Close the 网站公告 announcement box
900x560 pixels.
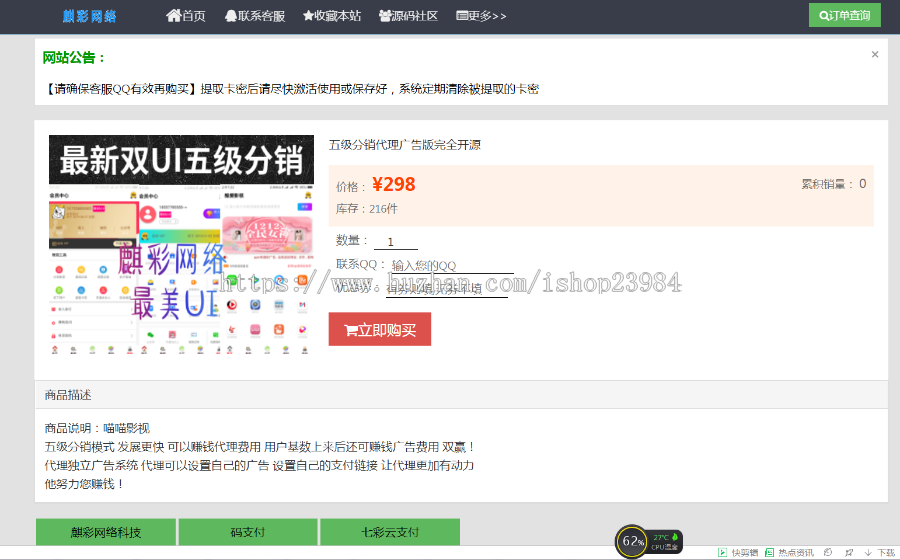point(875,55)
